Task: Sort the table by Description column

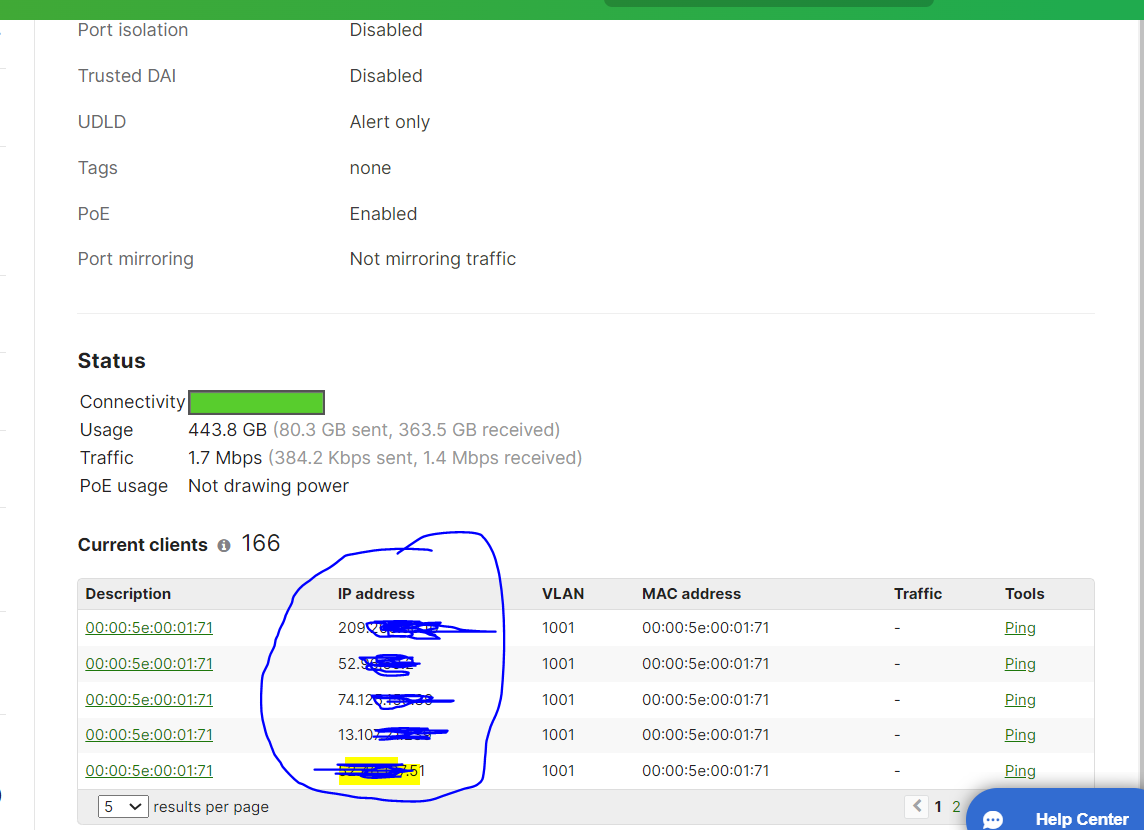Action: (x=128, y=593)
